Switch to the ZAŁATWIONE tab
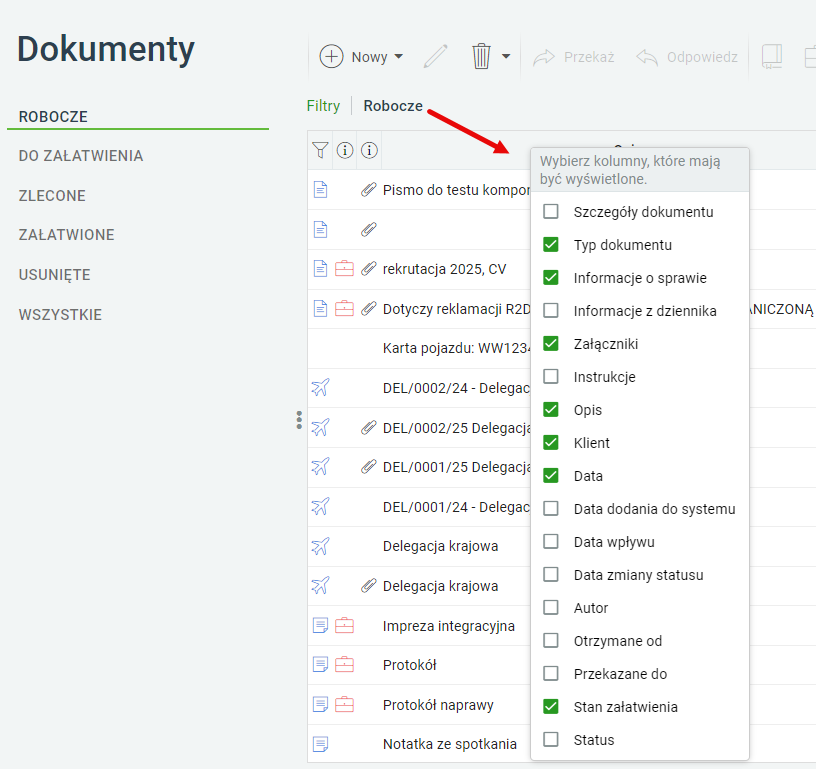 pos(66,235)
